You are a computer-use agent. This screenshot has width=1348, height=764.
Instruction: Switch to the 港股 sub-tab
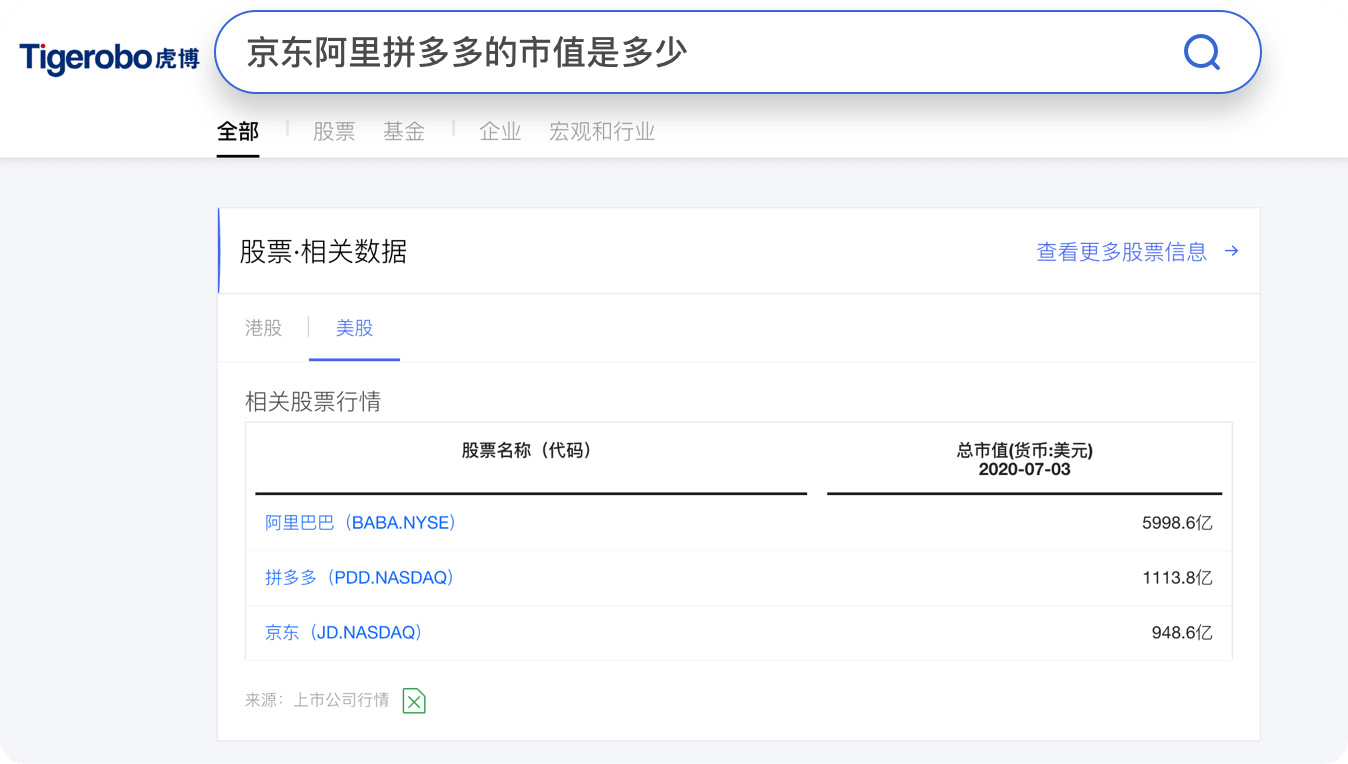pos(264,327)
